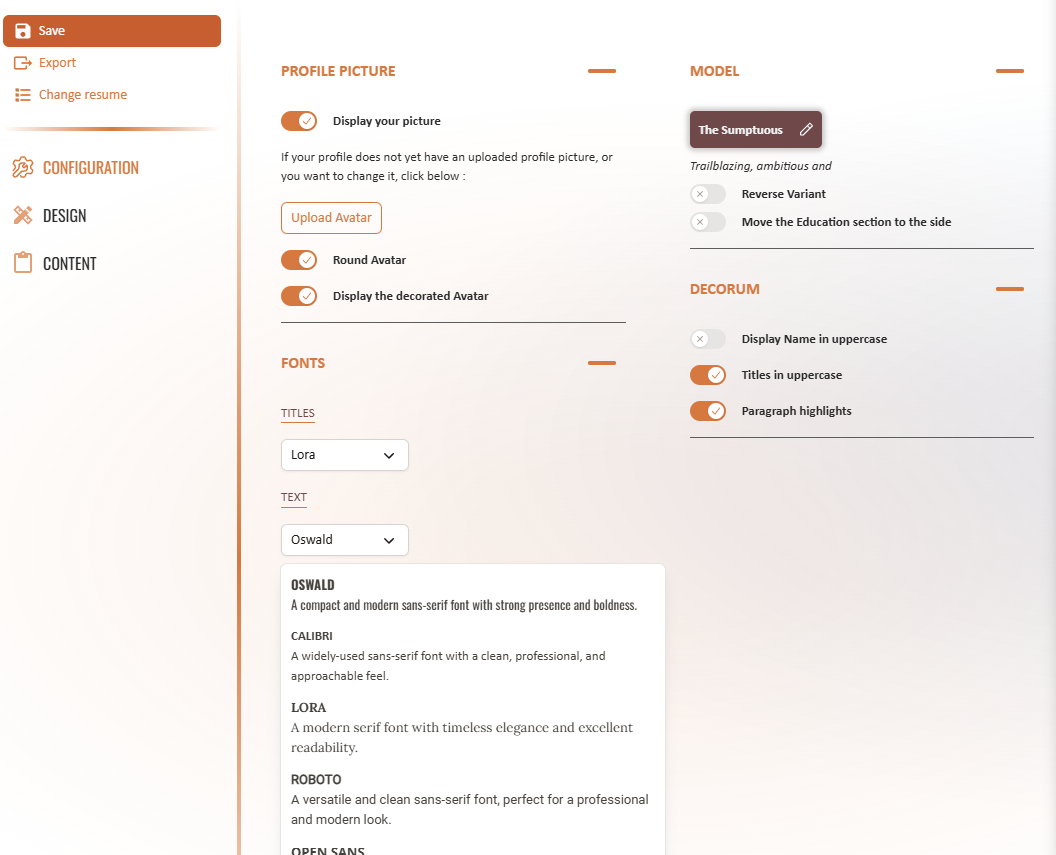Viewport: 1056px width, 855px height.
Task: Click the TEXT font label
Action: point(294,498)
